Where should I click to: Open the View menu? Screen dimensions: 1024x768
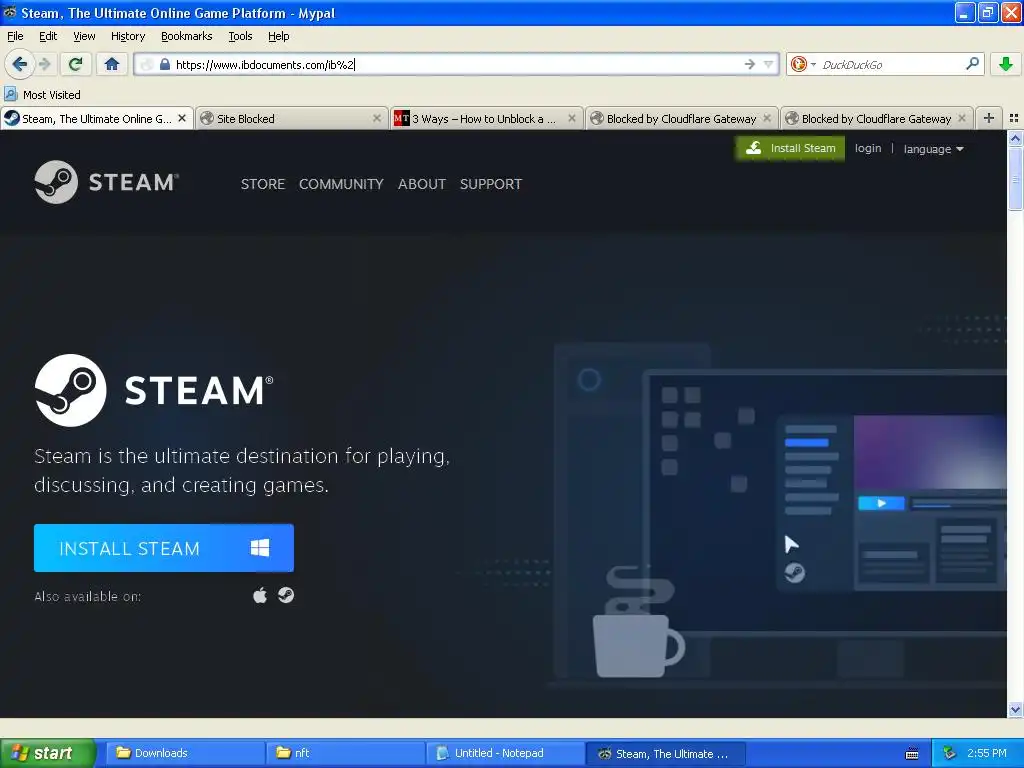point(84,36)
